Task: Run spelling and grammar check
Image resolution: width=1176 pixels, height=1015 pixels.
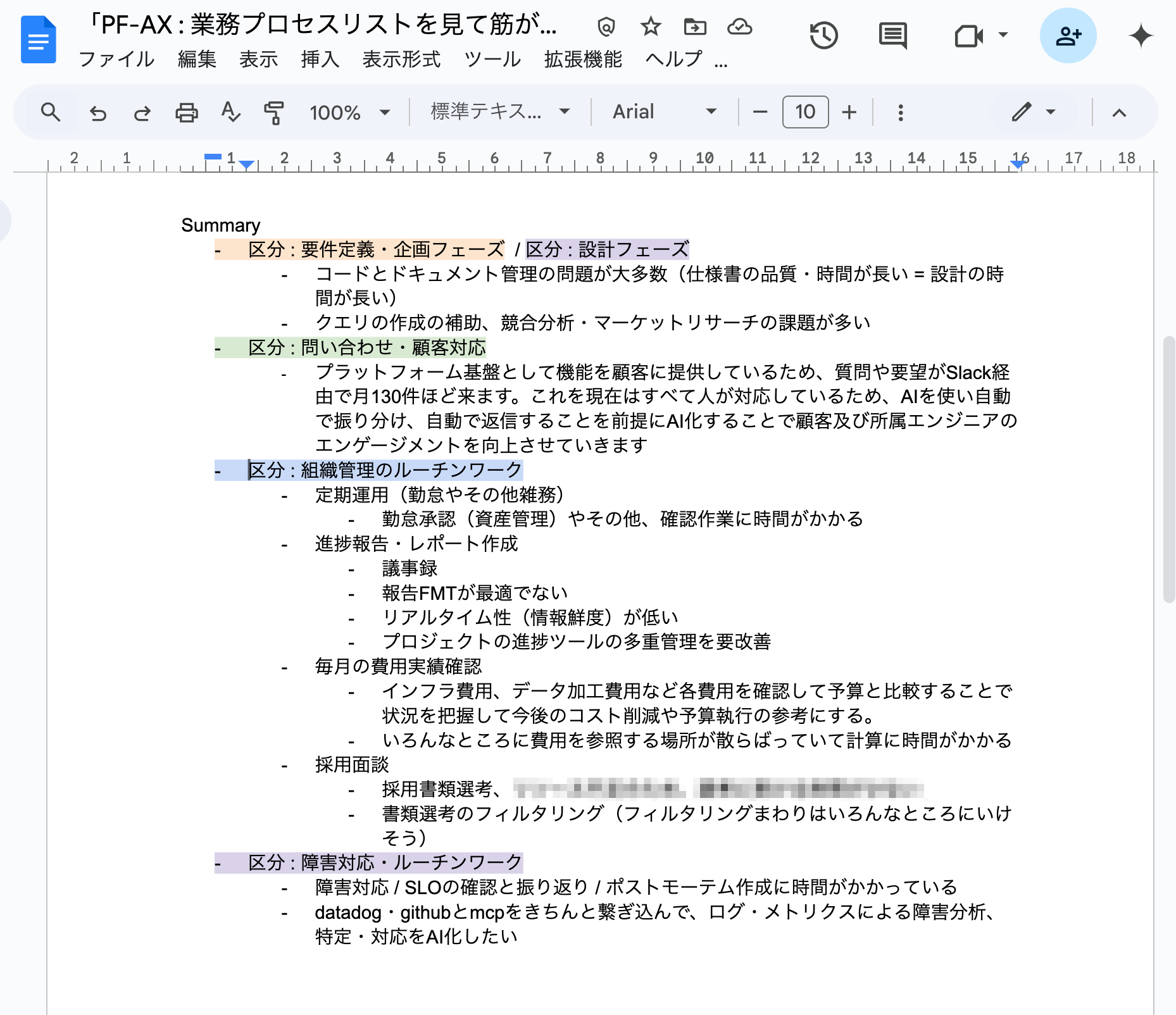Action: (x=230, y=113)
